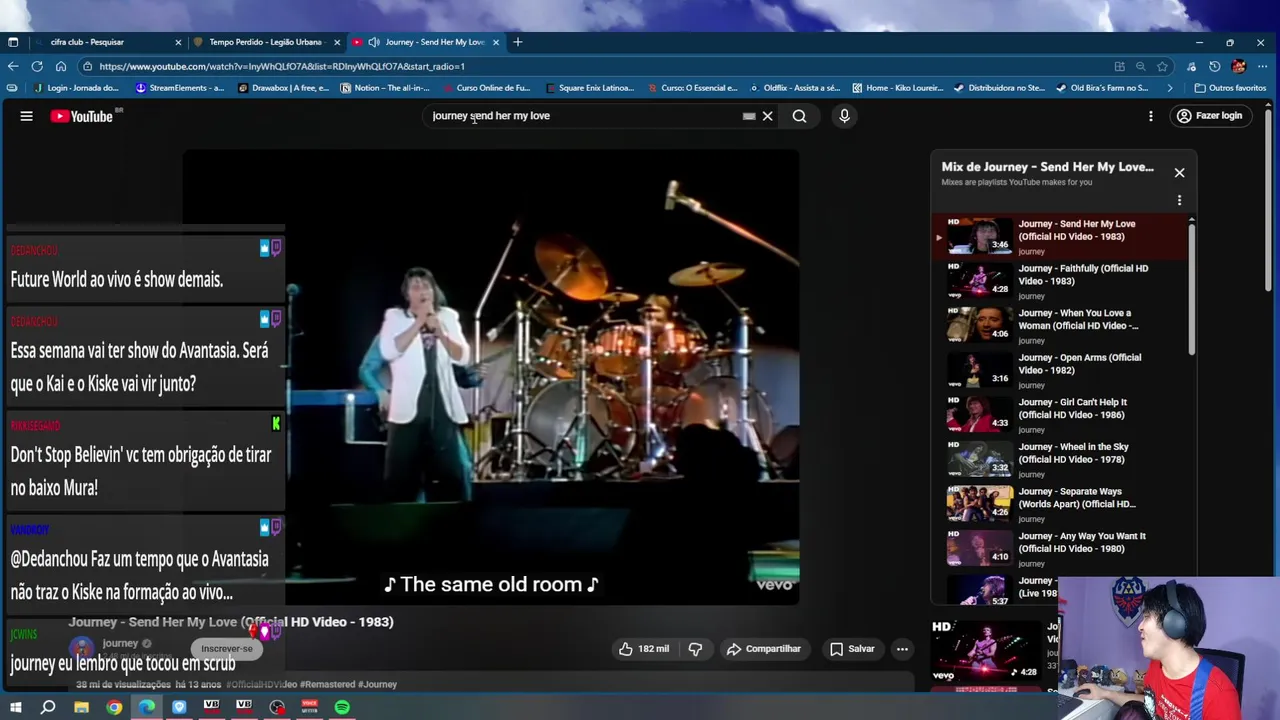This screenshot has width=1280, height=720.
Task: Open the Notion bookmark
Action: tap(385, 88)
